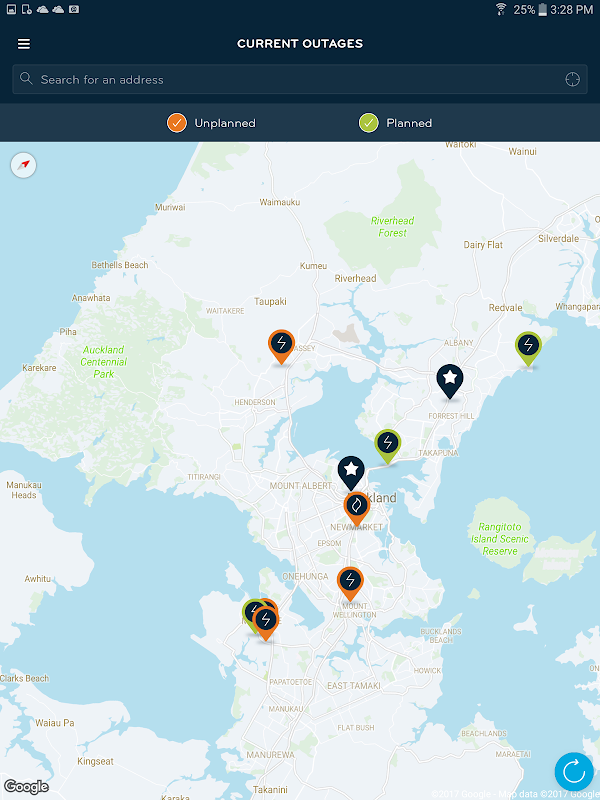Viewport: 600px width, 800px height.
Task: Tap the Planned label text
Action: [x=409, y=123]
